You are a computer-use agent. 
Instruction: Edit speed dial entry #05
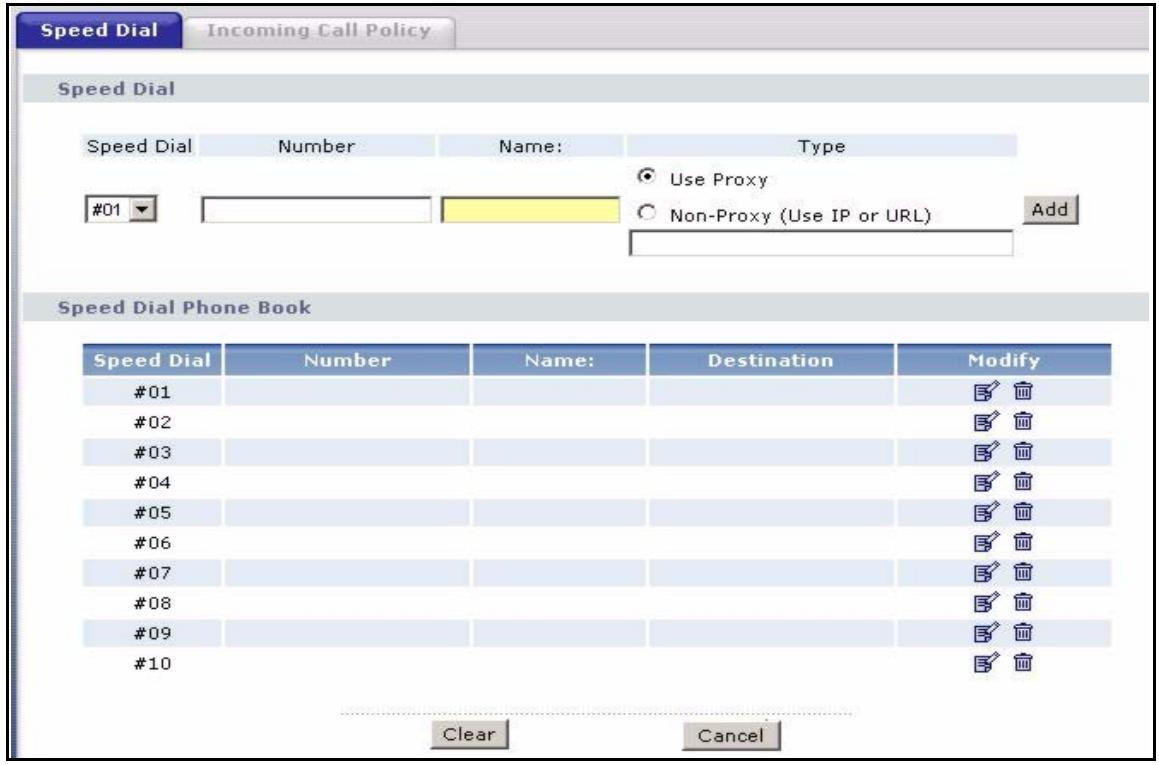(986, 511)
